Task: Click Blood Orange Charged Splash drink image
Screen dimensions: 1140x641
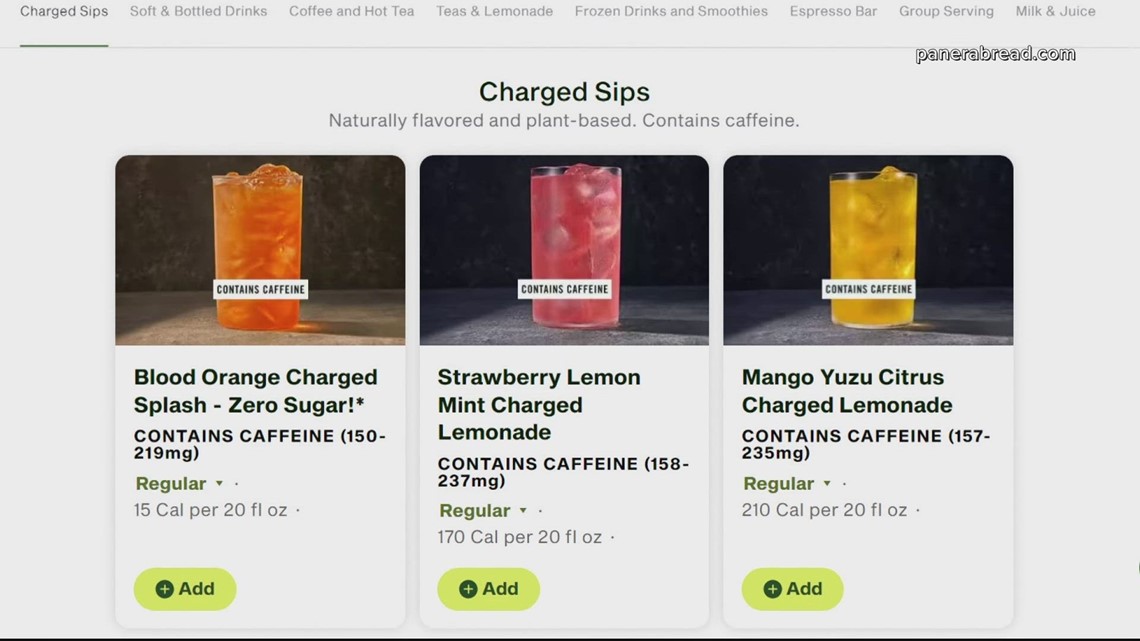Action: click(260, 250)
